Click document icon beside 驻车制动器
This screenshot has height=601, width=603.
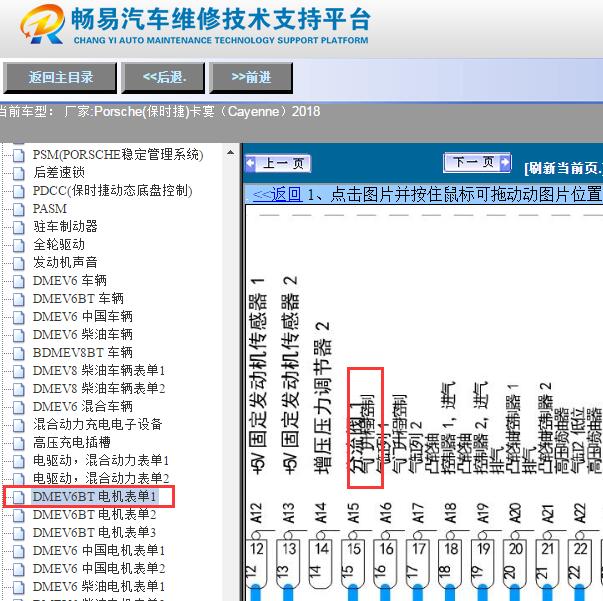pyautogui.click(x=18, y=227)
